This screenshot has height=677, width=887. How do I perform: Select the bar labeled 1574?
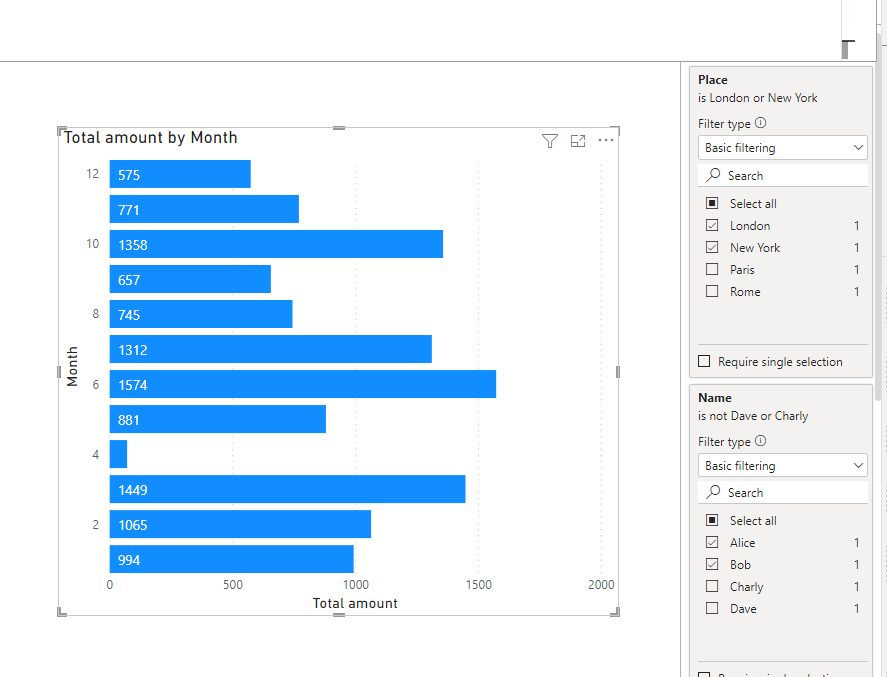(x=303, y=385)
